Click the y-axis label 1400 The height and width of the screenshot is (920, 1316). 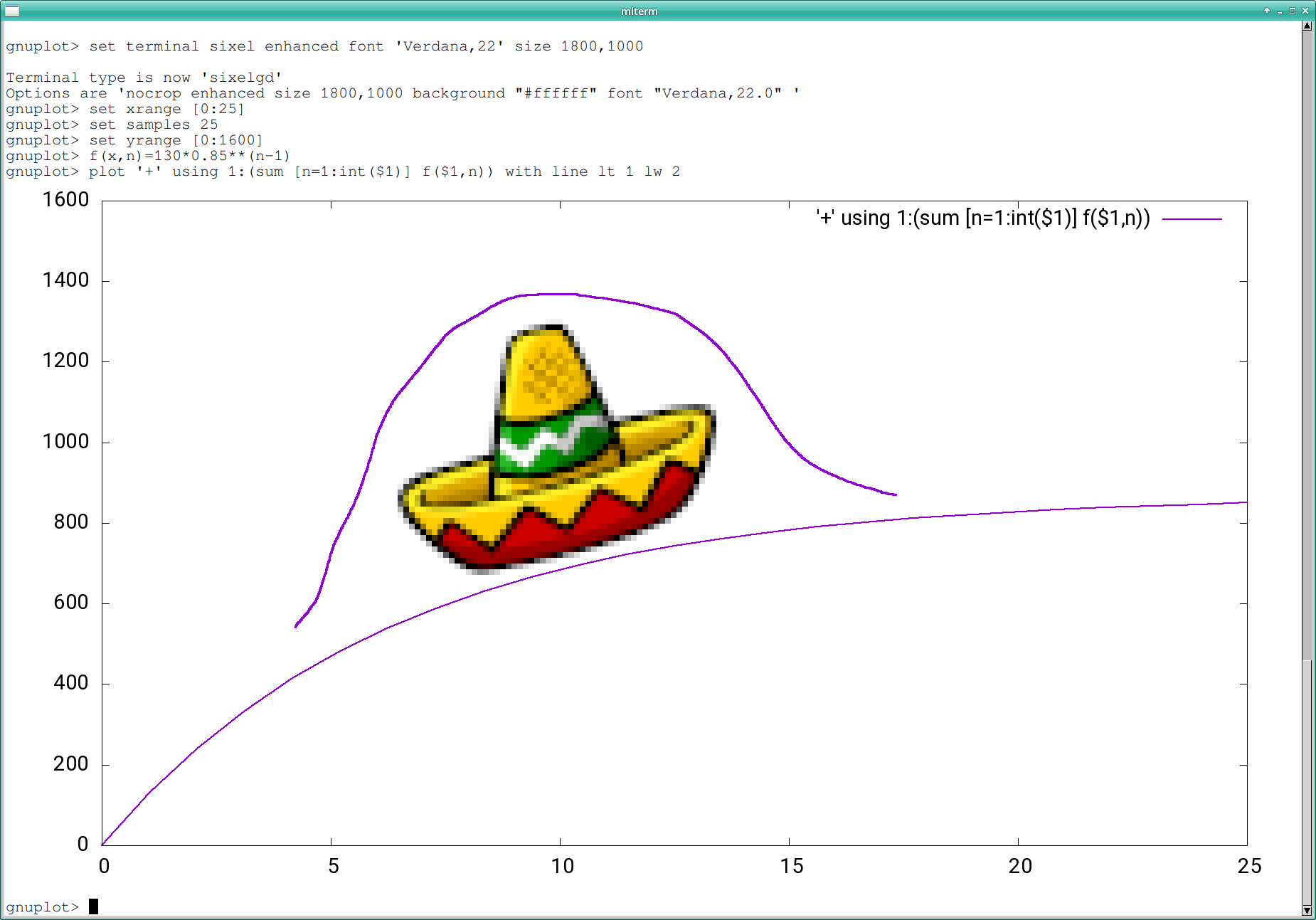click(x=65, y=280)
